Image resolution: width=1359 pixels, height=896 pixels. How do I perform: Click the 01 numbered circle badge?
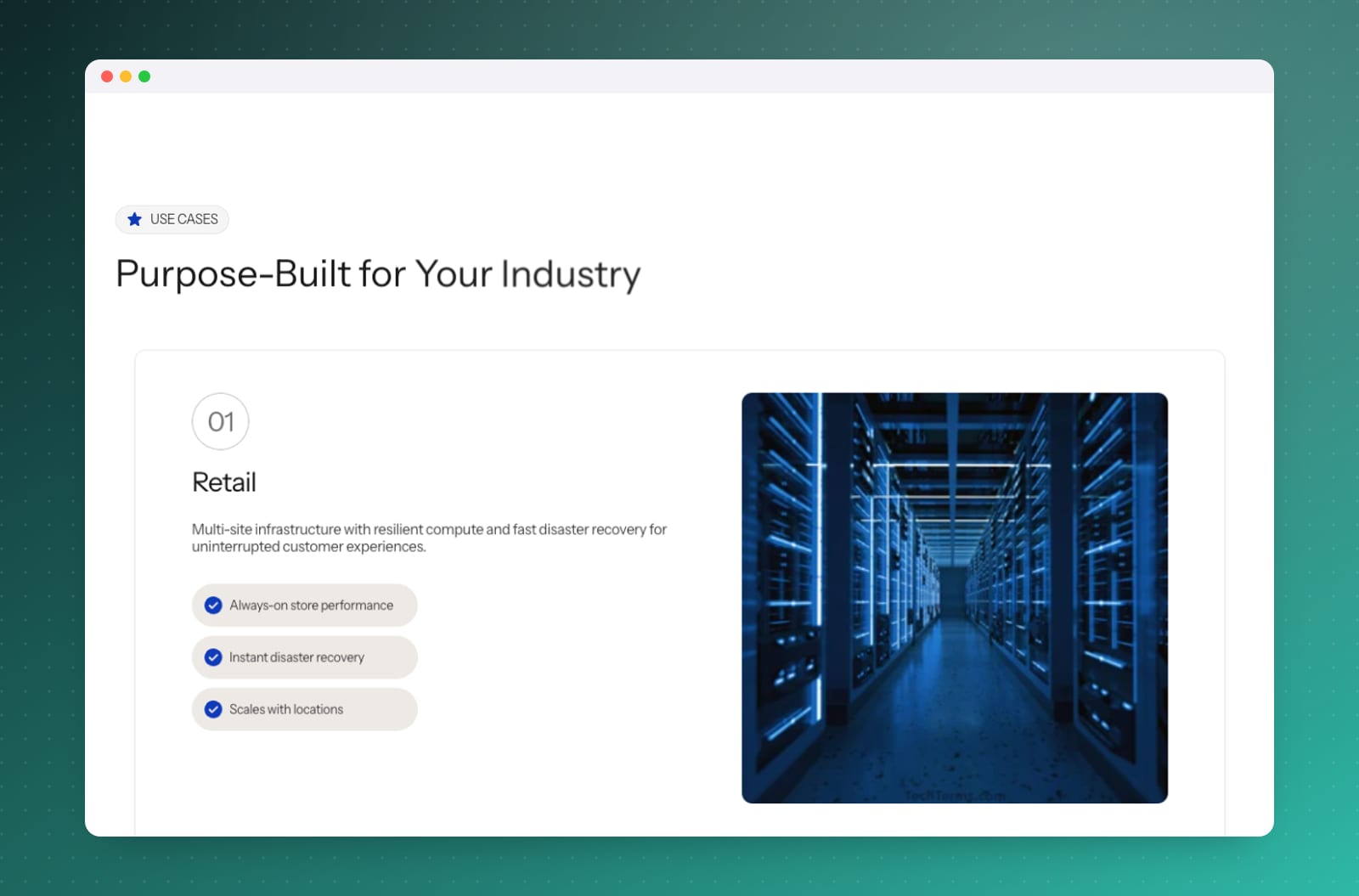coord(221,421)
